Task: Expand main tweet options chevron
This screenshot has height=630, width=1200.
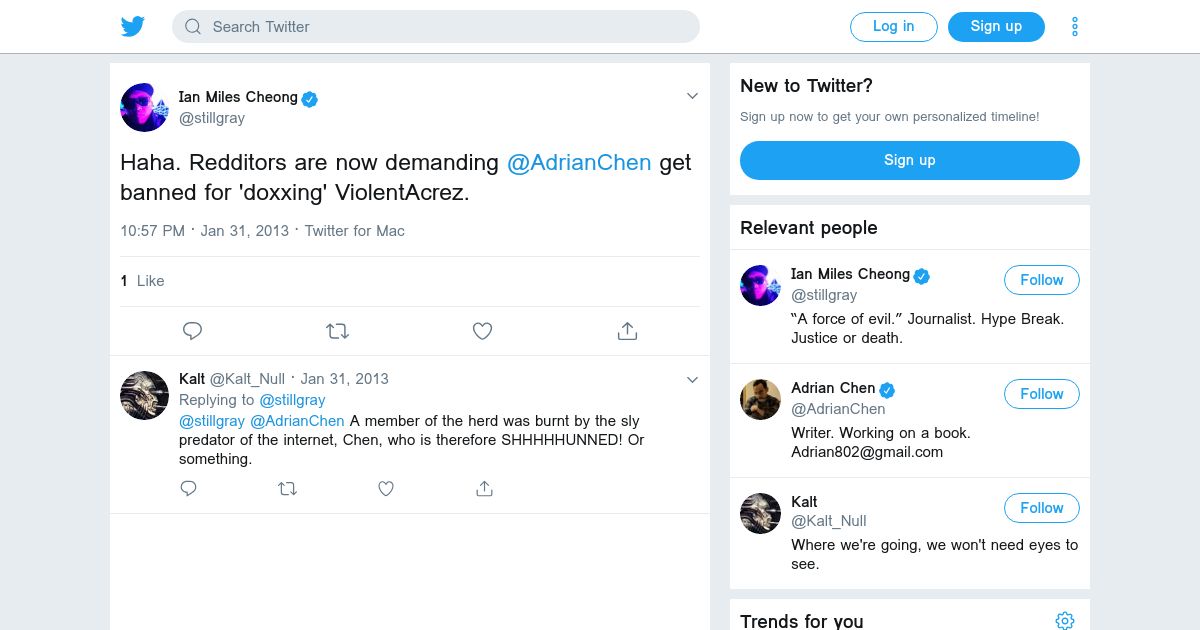Action: (692, 96)
